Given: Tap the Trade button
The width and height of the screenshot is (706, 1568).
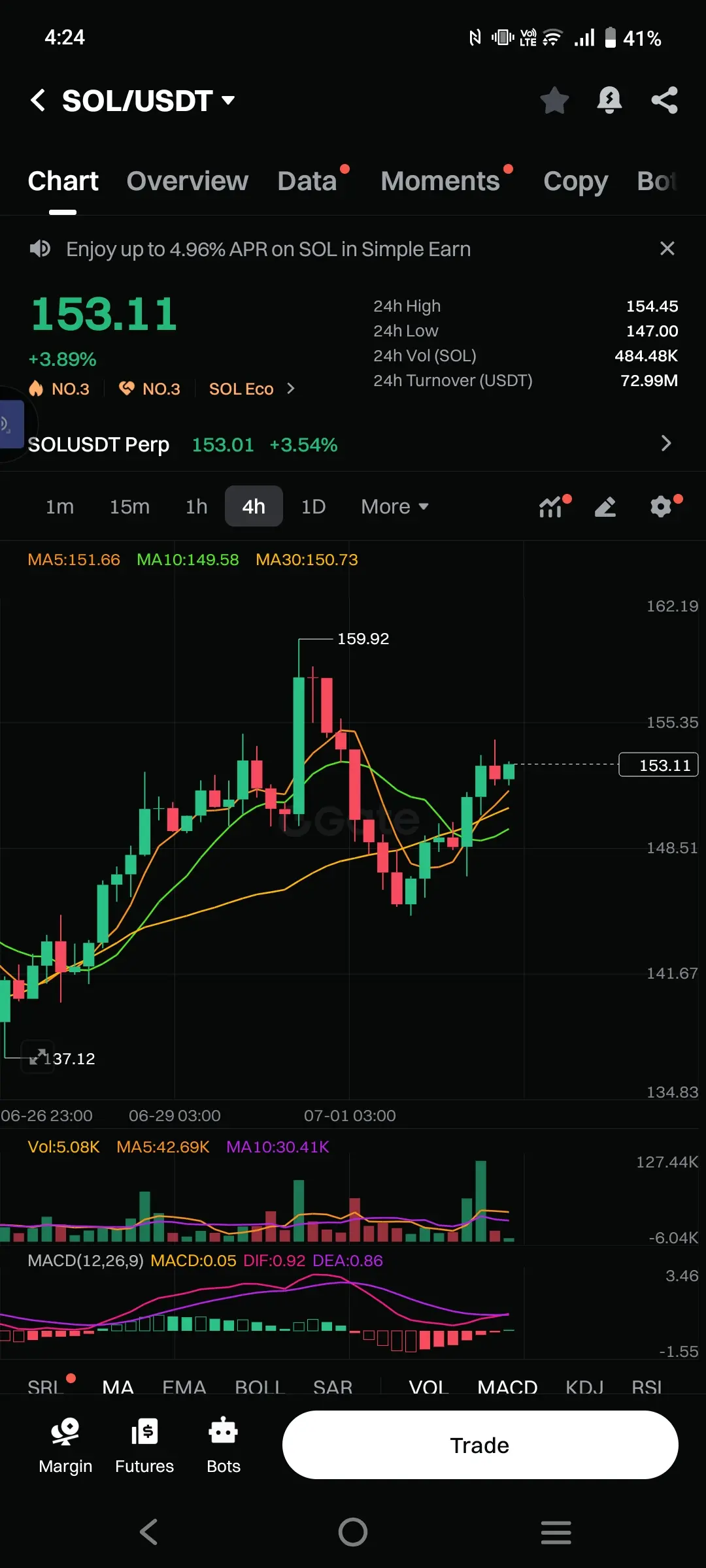Looking at the screenshot, I should click(480, 1445).
